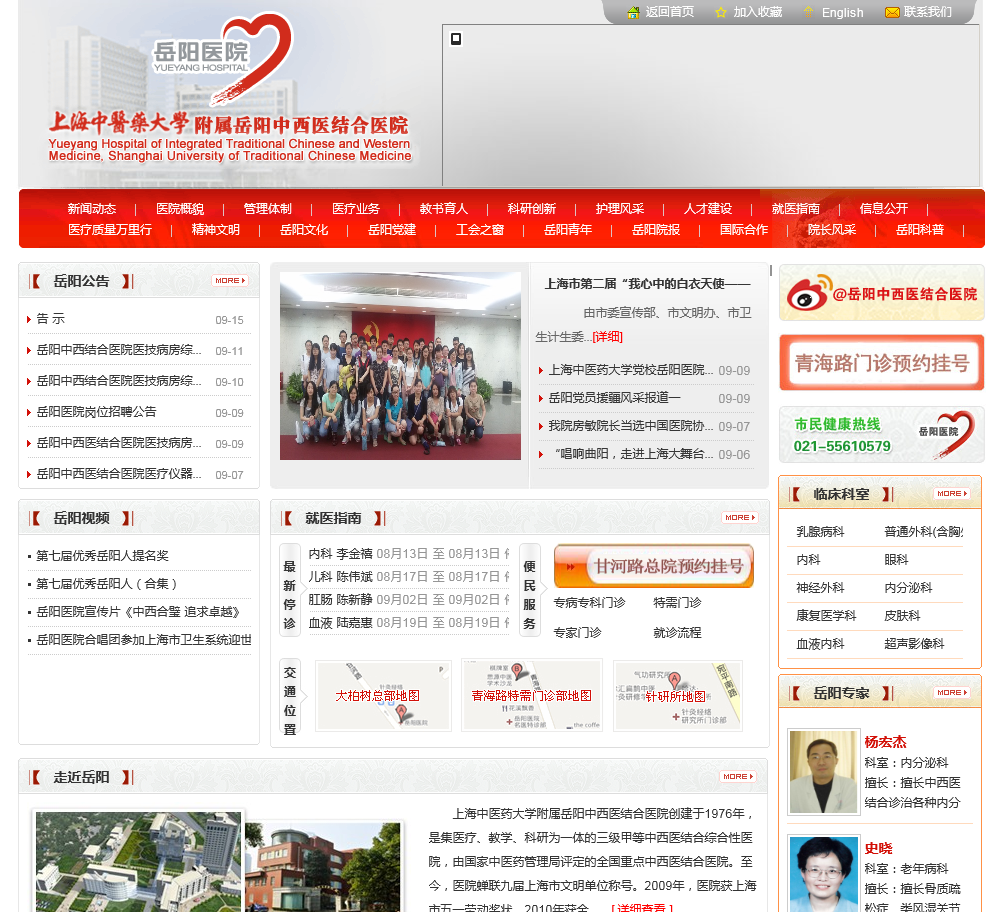Open the 国际合作 menu item
Image resolution: width=1003 pixels, height=912 pixels.
tap(743, 230)
